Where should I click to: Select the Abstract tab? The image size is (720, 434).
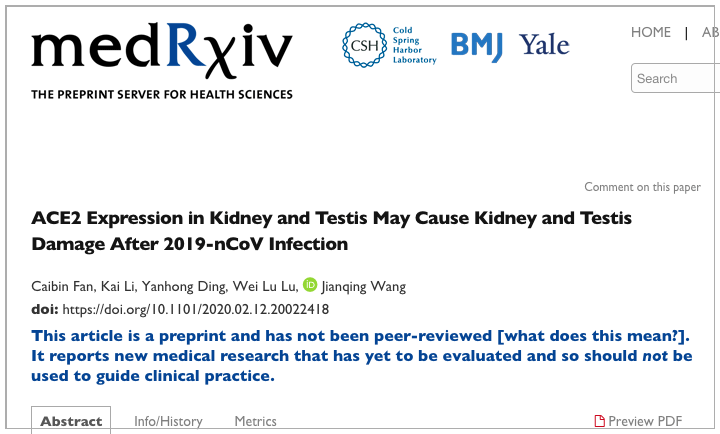(71, 420)
